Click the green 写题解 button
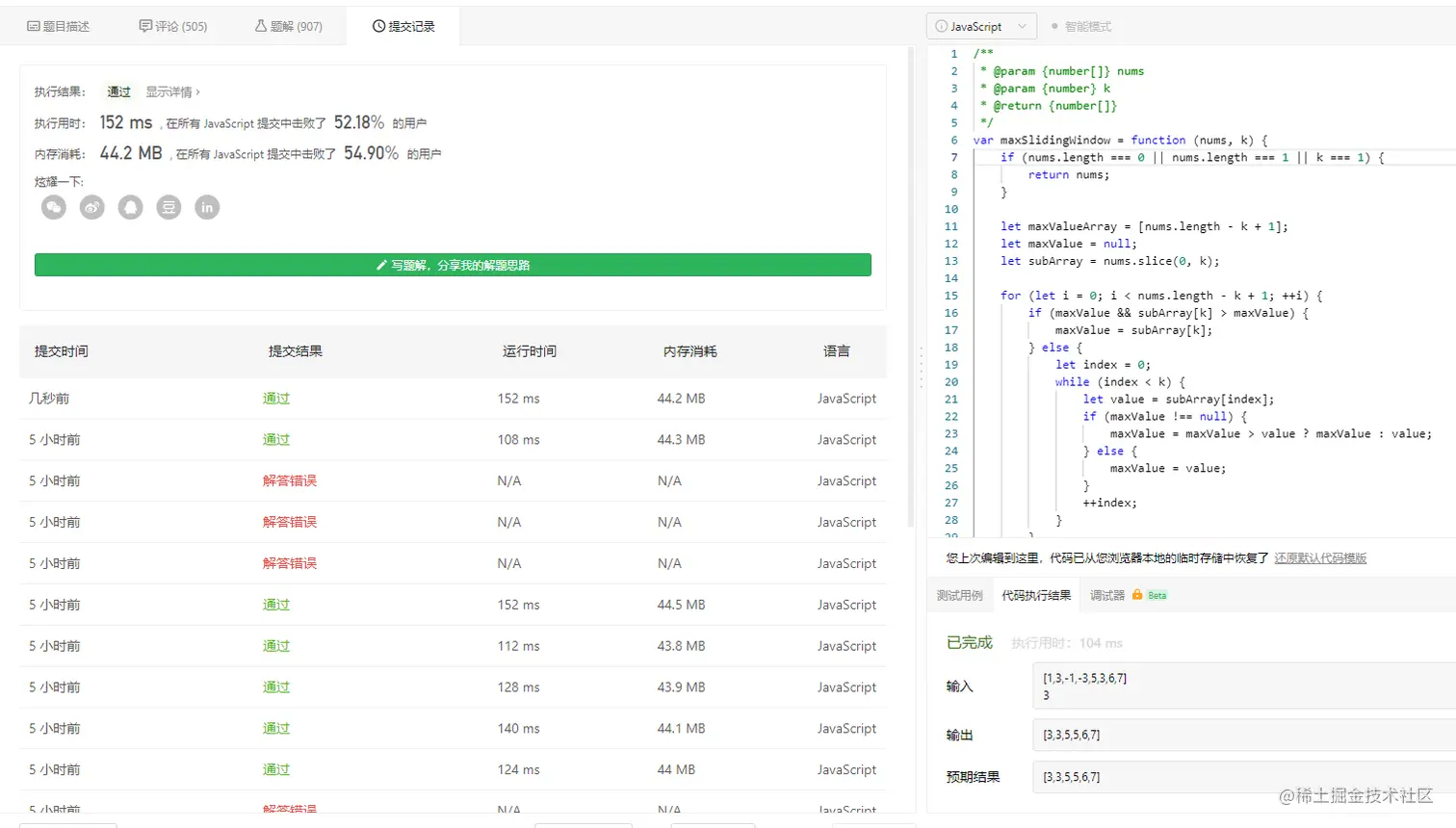This screenshot has width=1456, height=828. (x=453, y=265)
